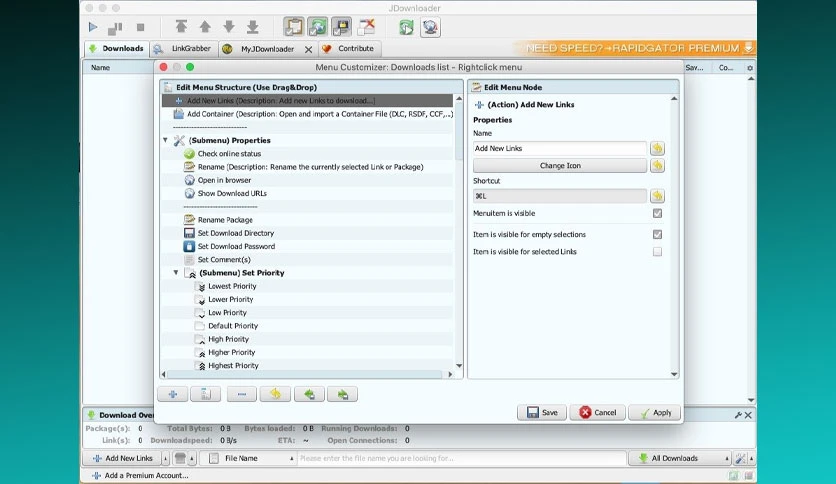Start downloads with the play icon
This screenshot has height=484, width=836.
click(x=93, y=27)
